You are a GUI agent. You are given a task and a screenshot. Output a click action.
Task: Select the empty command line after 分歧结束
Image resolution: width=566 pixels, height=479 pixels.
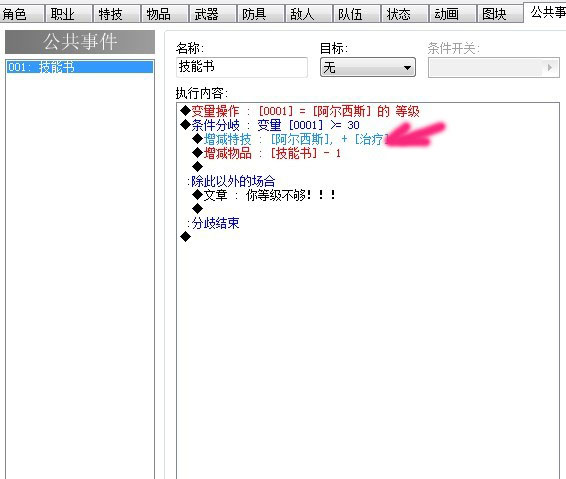[186, 237]
